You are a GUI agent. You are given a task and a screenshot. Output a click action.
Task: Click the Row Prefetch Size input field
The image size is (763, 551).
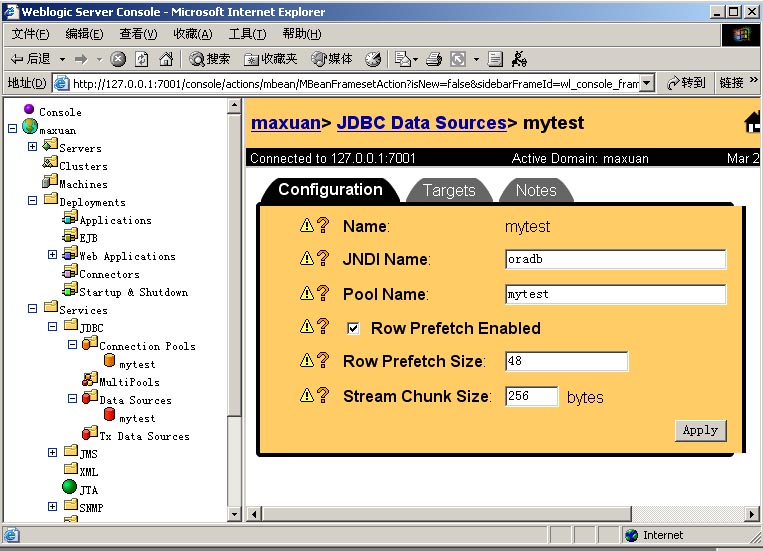coord(566,361)
